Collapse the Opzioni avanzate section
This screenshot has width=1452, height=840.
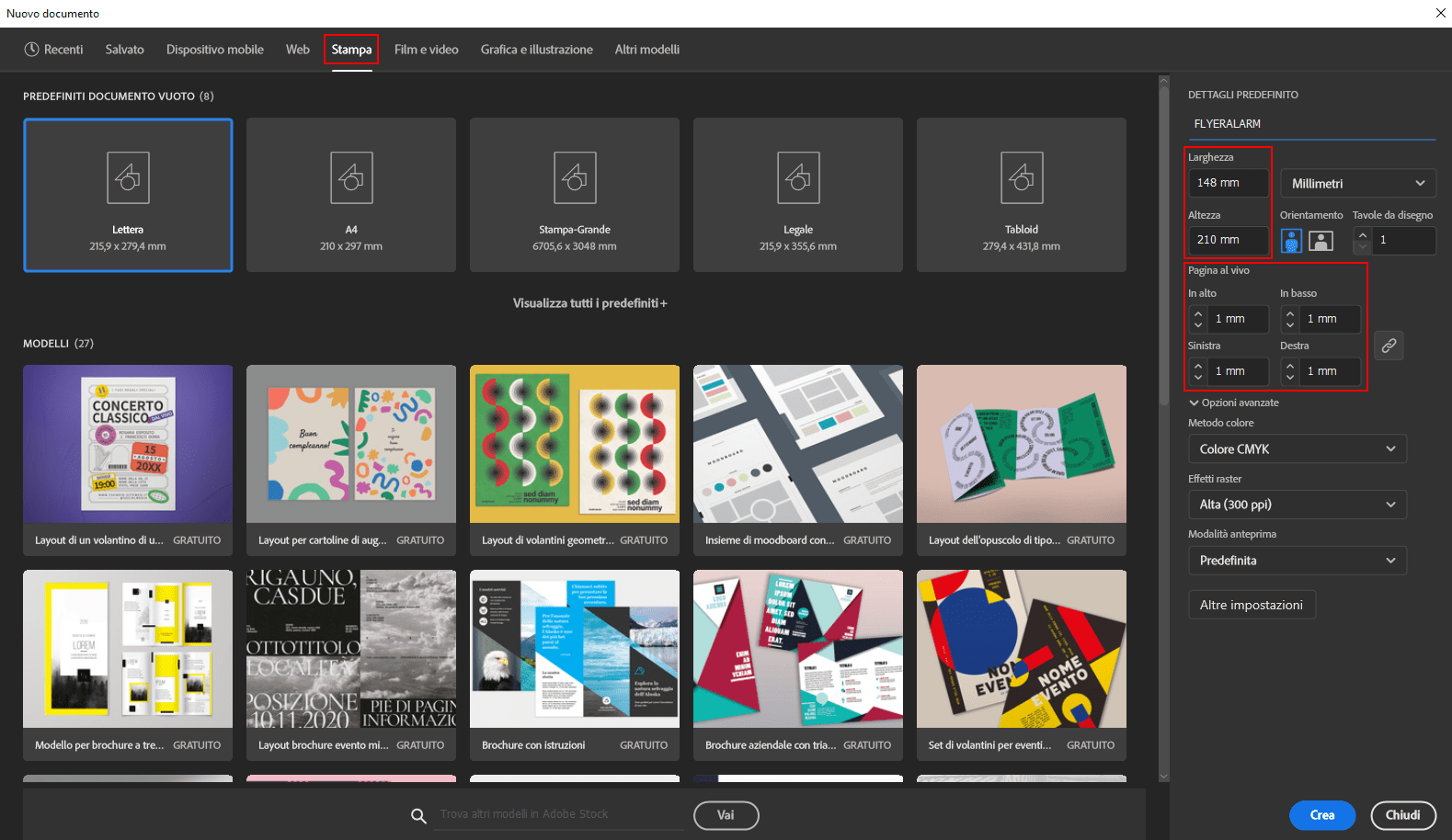click(x=1233, y=403)
